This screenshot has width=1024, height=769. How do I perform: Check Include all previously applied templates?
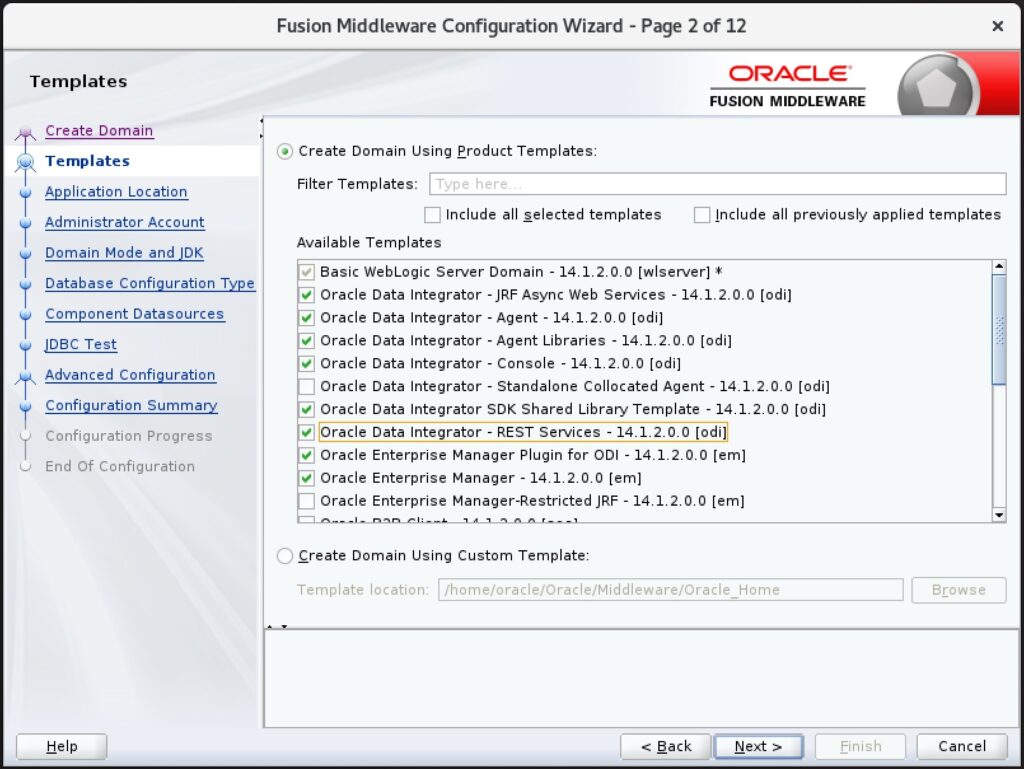coord(702,215)
